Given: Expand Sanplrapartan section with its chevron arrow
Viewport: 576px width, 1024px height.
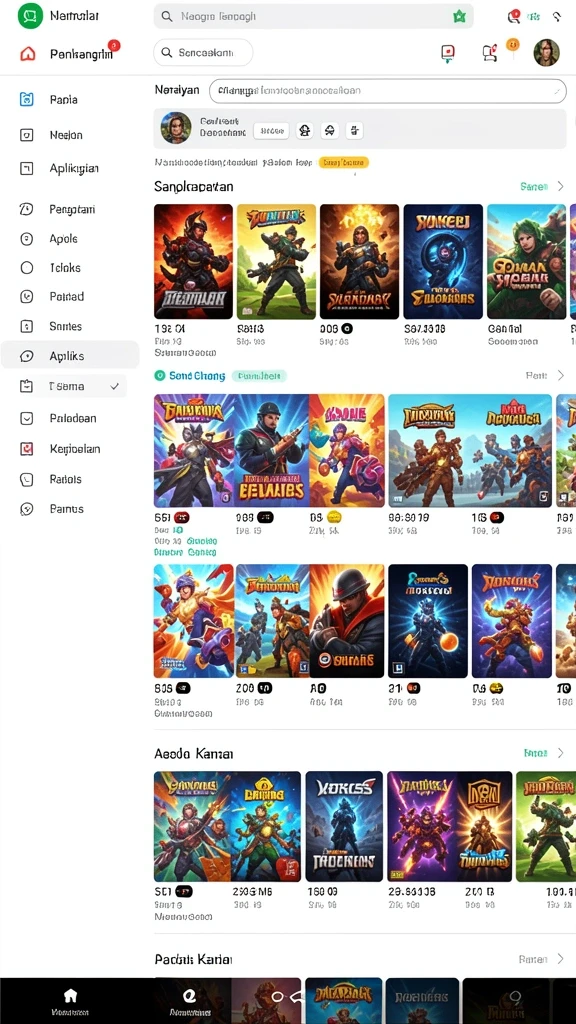Looking at the screenshot, I should [x=560, y=187].
